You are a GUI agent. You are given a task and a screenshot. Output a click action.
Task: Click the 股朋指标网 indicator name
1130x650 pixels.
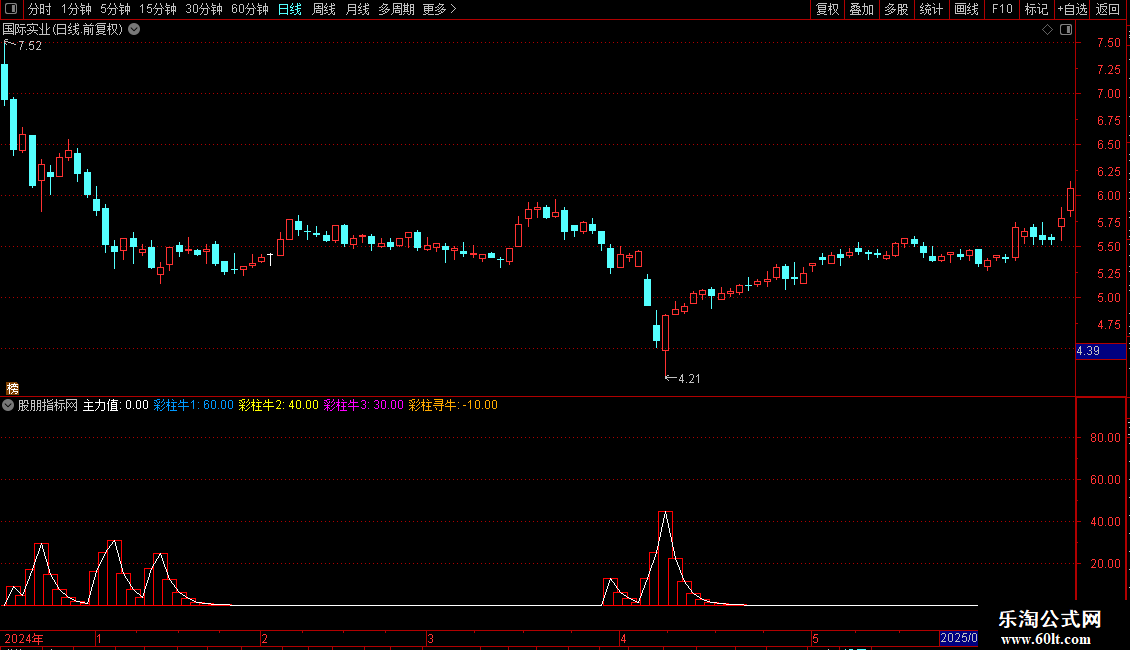click(48, 405)
